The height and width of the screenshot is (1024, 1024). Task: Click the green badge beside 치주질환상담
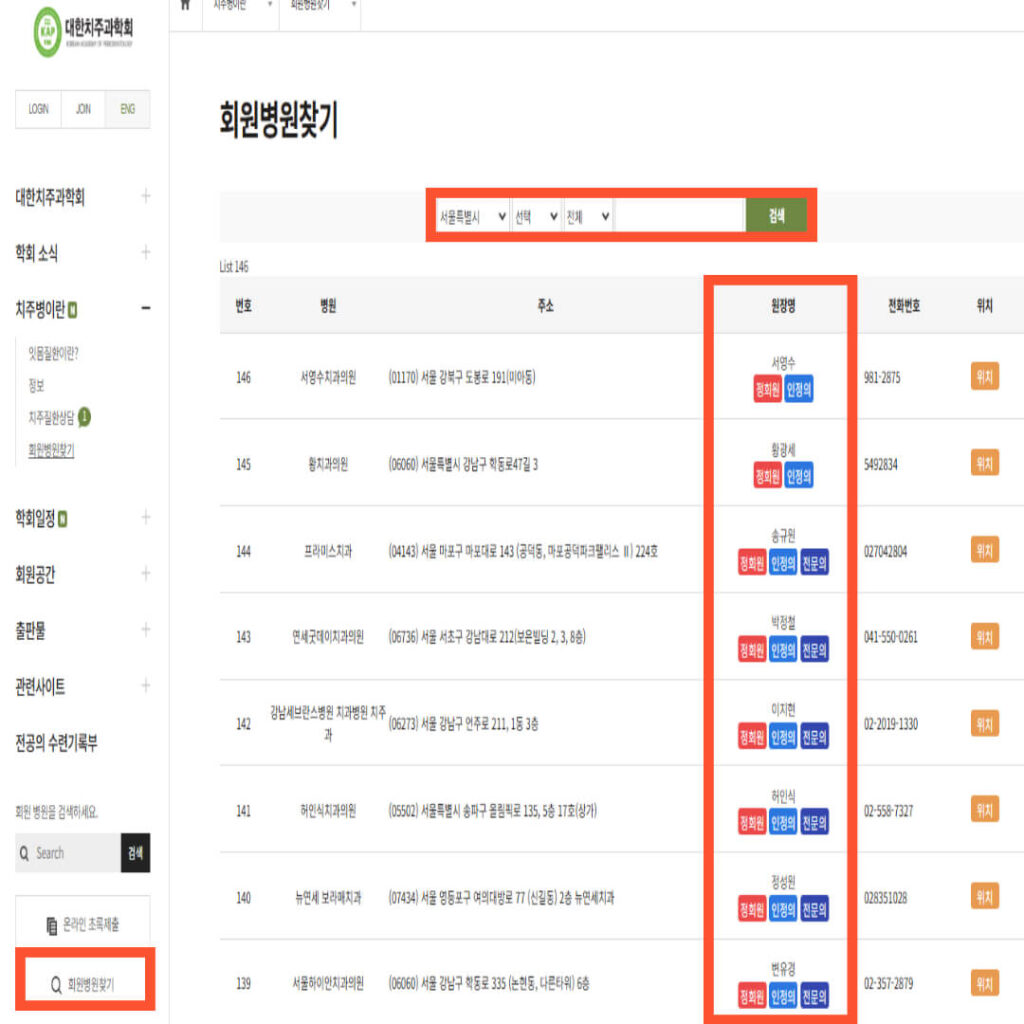[85, 418]
